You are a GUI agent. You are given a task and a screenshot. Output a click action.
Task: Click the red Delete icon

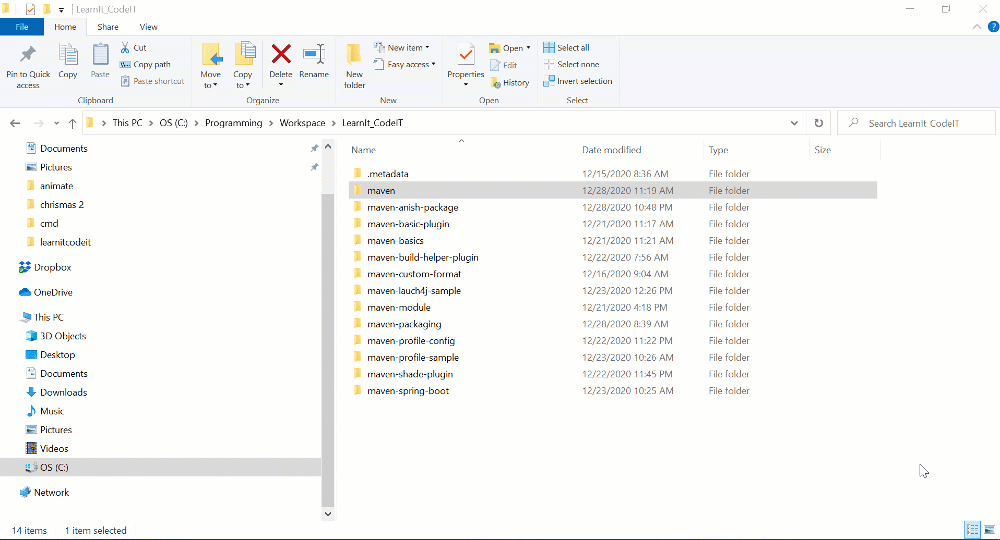[x=281, y=56]
